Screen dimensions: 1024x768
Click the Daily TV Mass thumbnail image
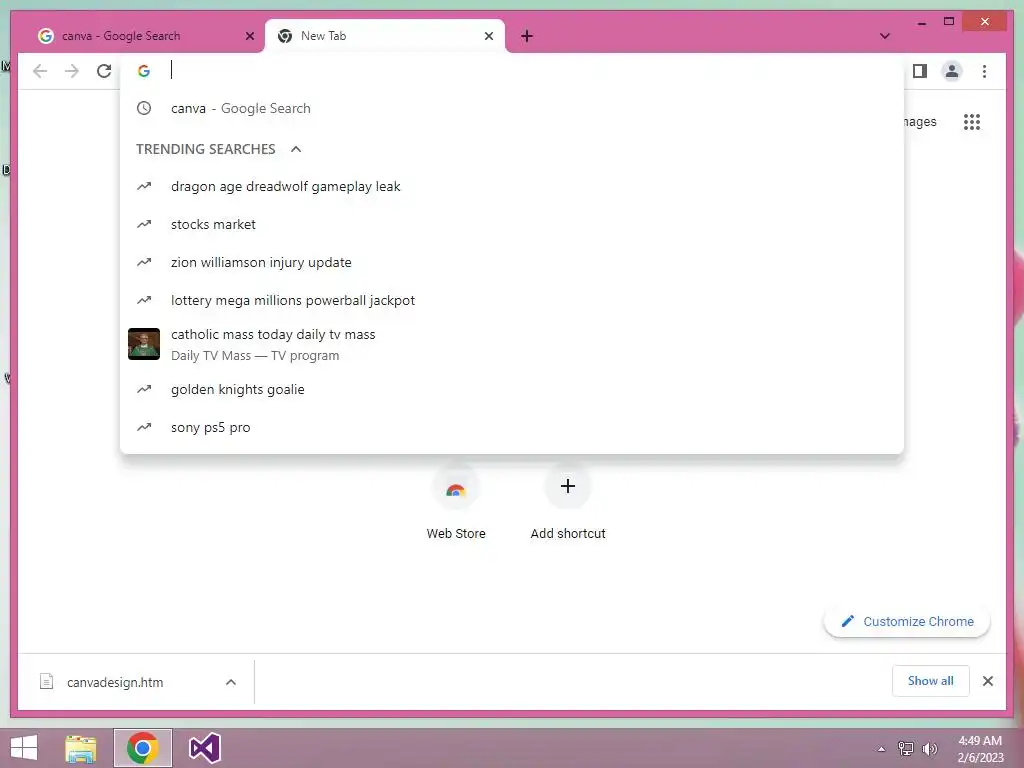point(144,344)
